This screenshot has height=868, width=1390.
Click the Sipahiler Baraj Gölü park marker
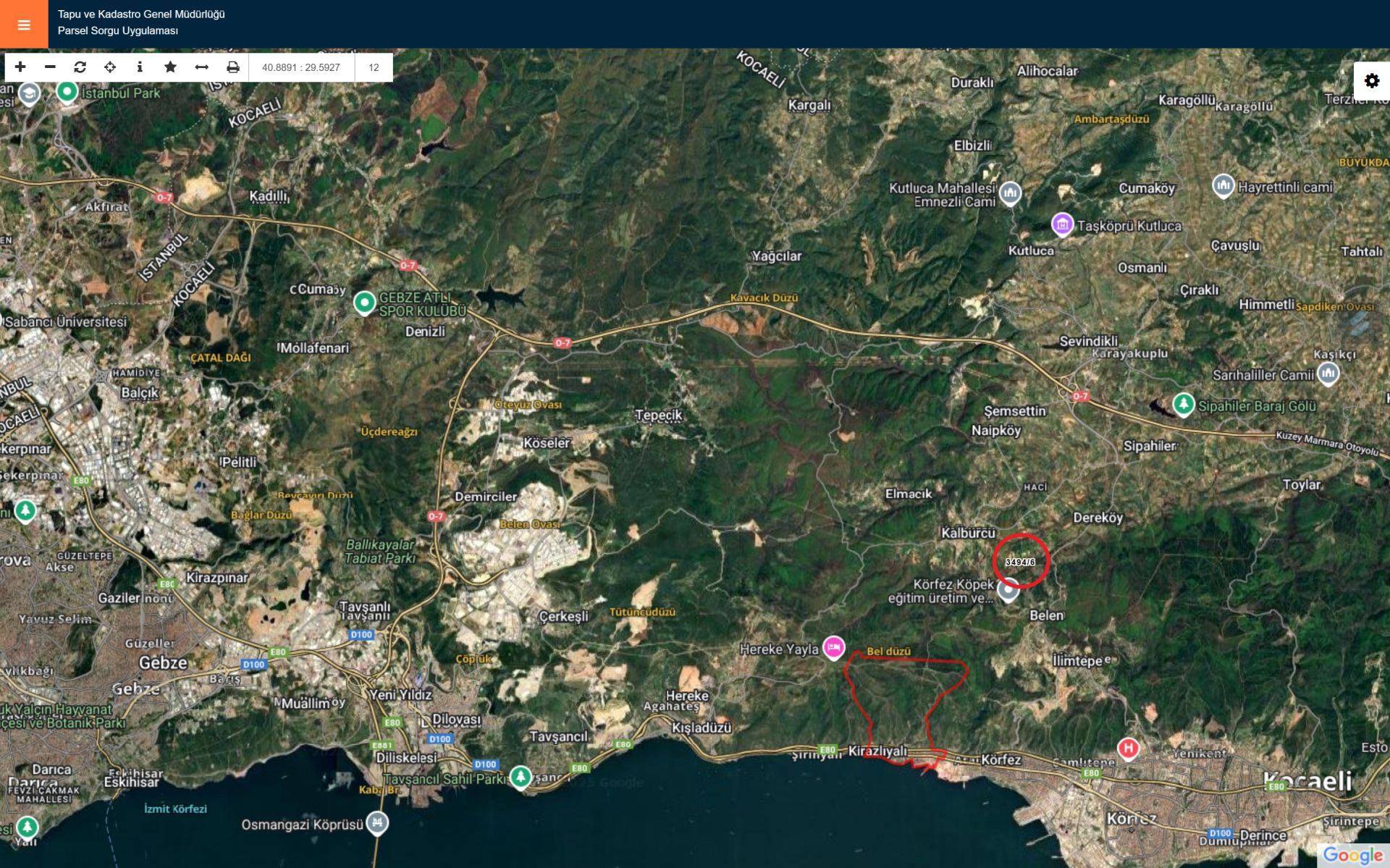[1183, 403]
